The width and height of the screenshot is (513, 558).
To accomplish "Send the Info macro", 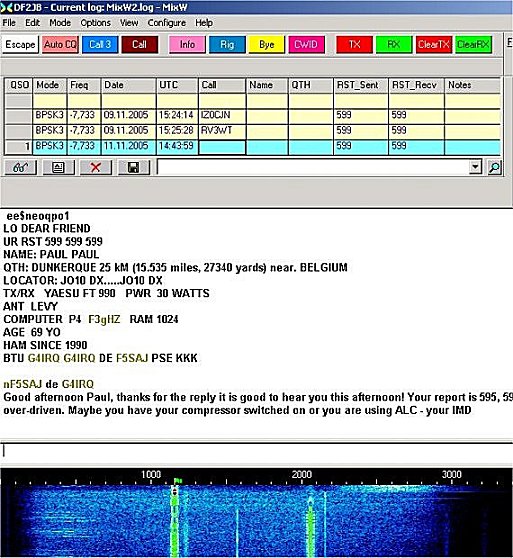I will click(187, 44).
